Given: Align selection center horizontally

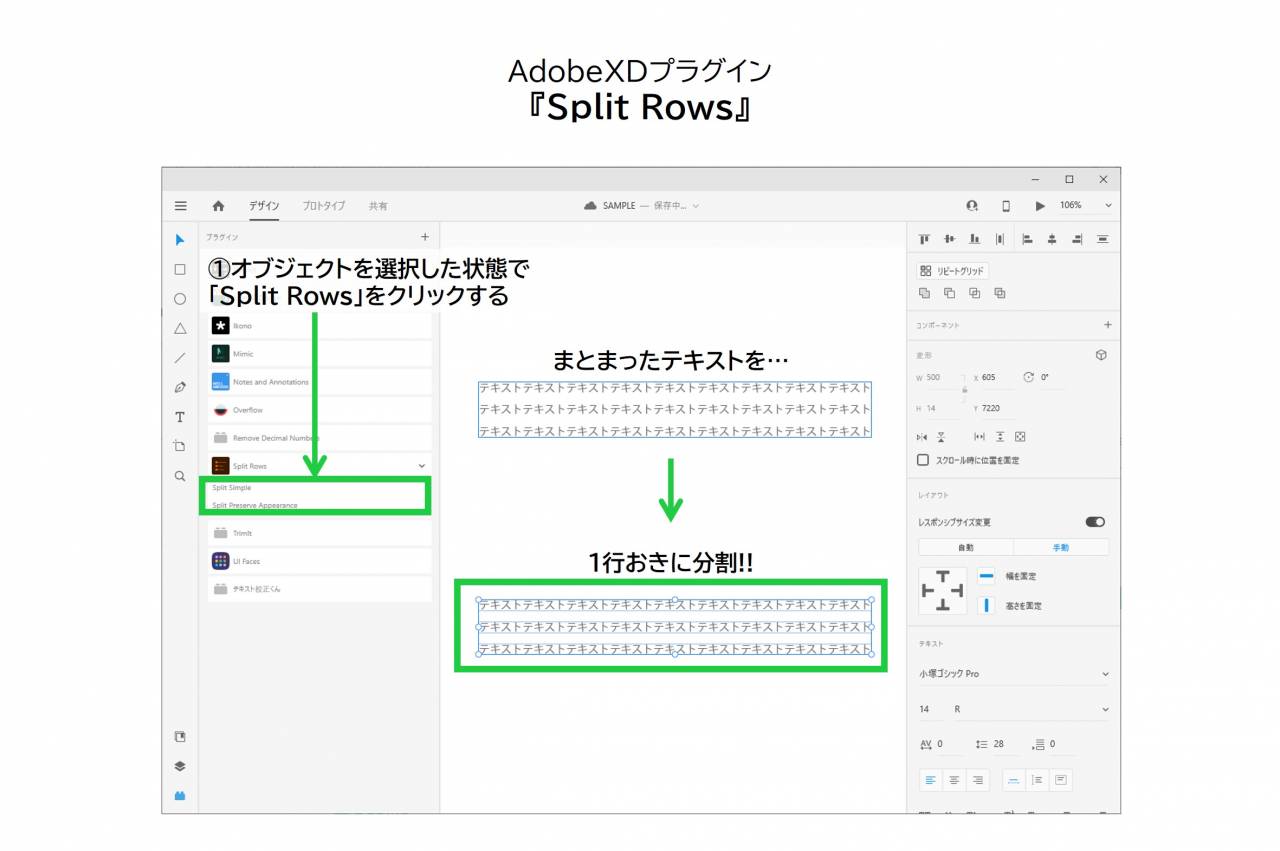Looking at the screenshot, I should [x=1052, y=239].
